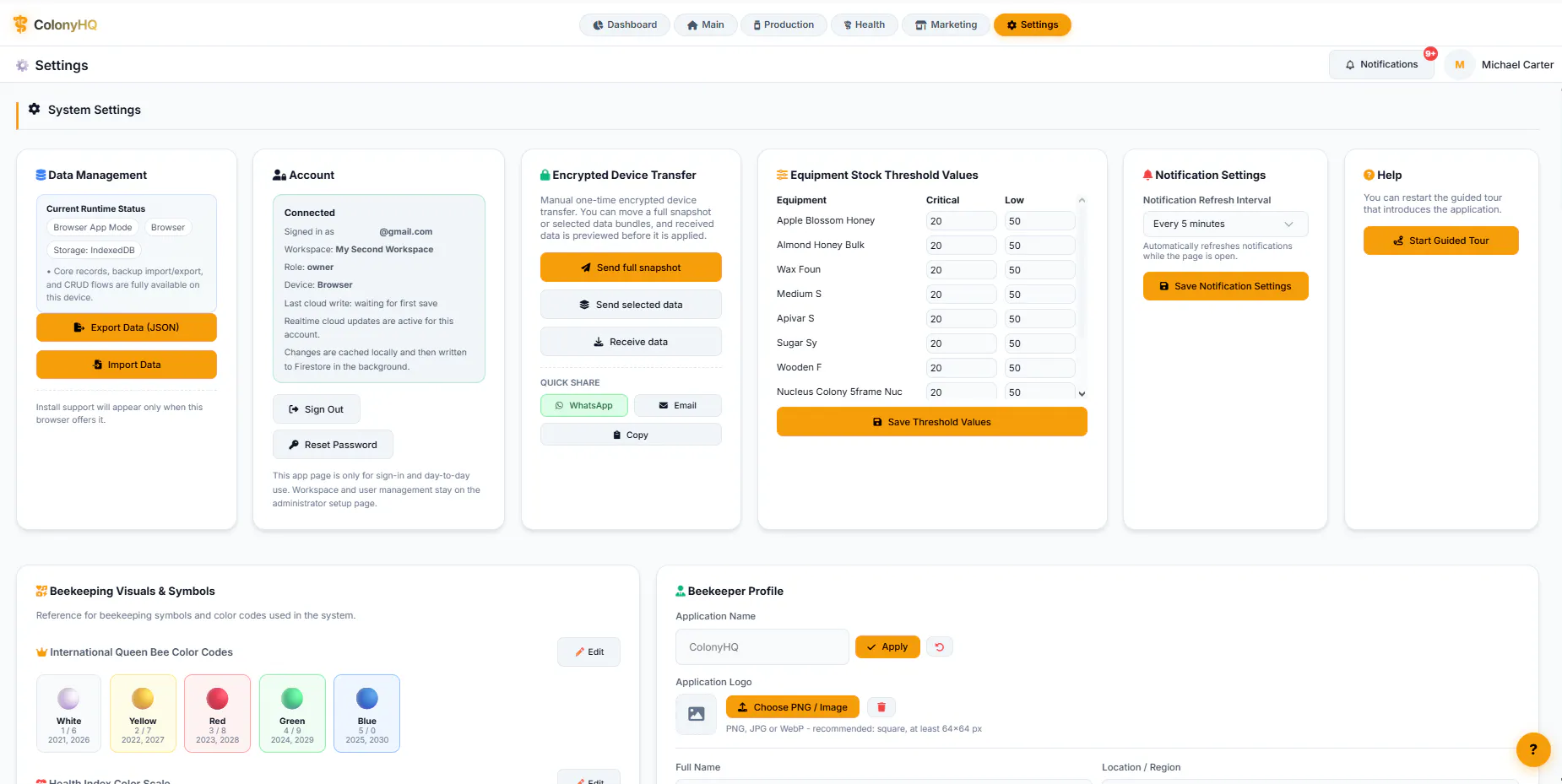Open the Main tab
Viewport: 1562px width, 784px height.
[x=705, y=24]
